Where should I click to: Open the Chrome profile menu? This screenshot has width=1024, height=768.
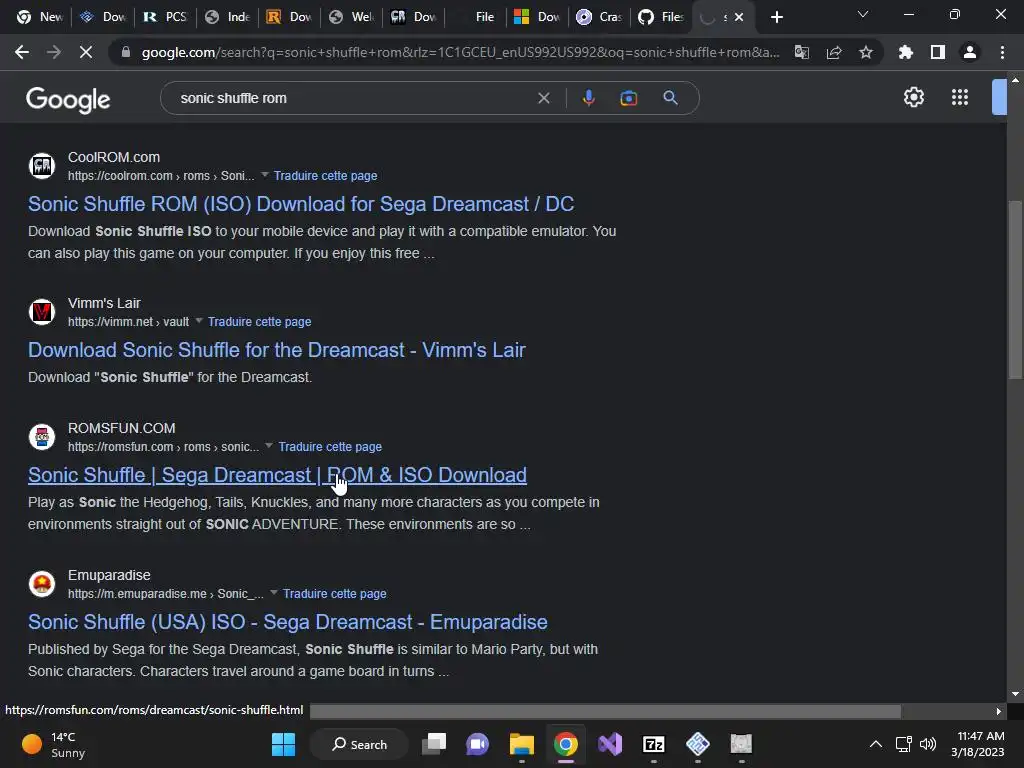coord(970,52)
